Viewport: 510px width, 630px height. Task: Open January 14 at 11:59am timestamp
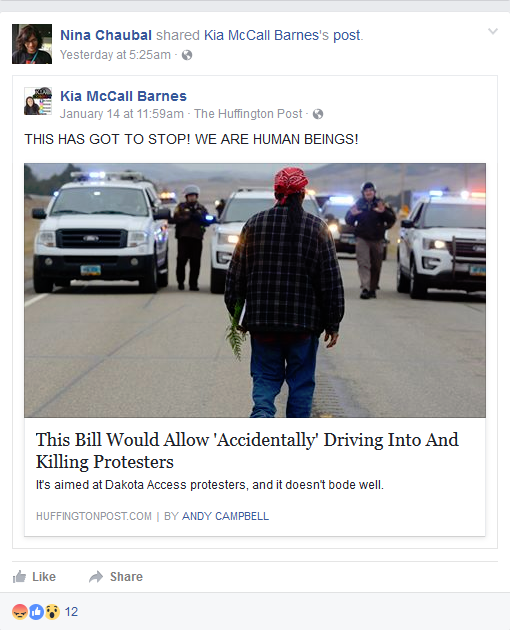coord(122,114)
